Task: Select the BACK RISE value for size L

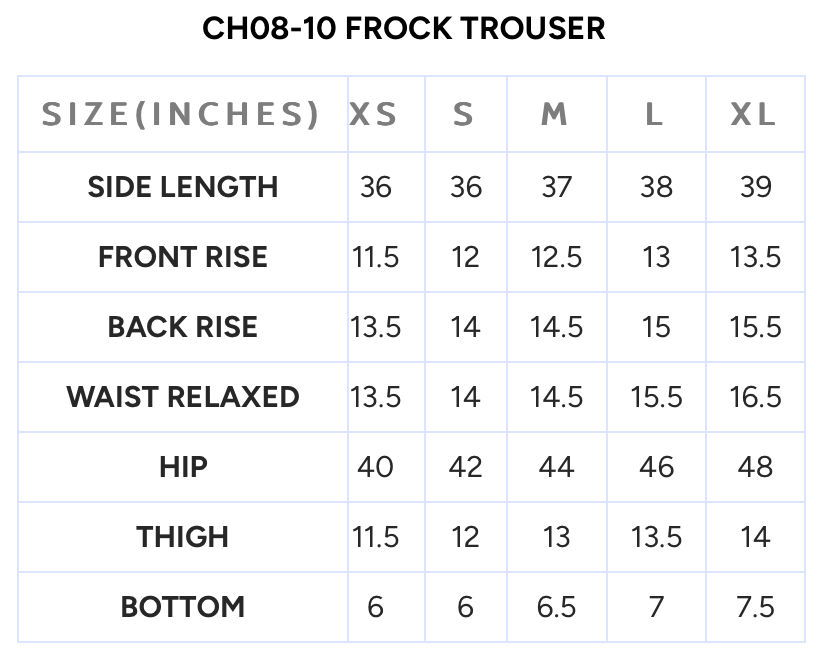Action: [656, 327]
